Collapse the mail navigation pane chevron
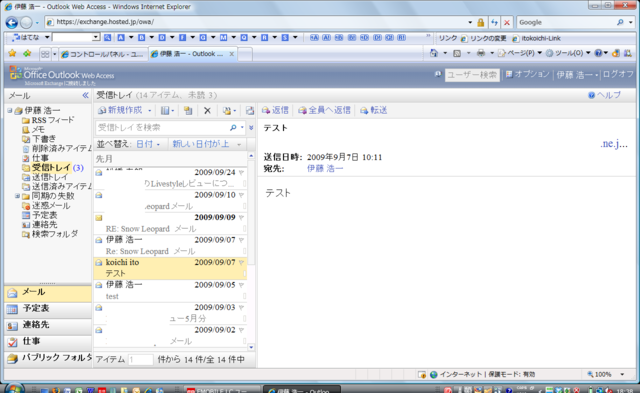Viewport: 640px width, 393px height. click(85, 95)
